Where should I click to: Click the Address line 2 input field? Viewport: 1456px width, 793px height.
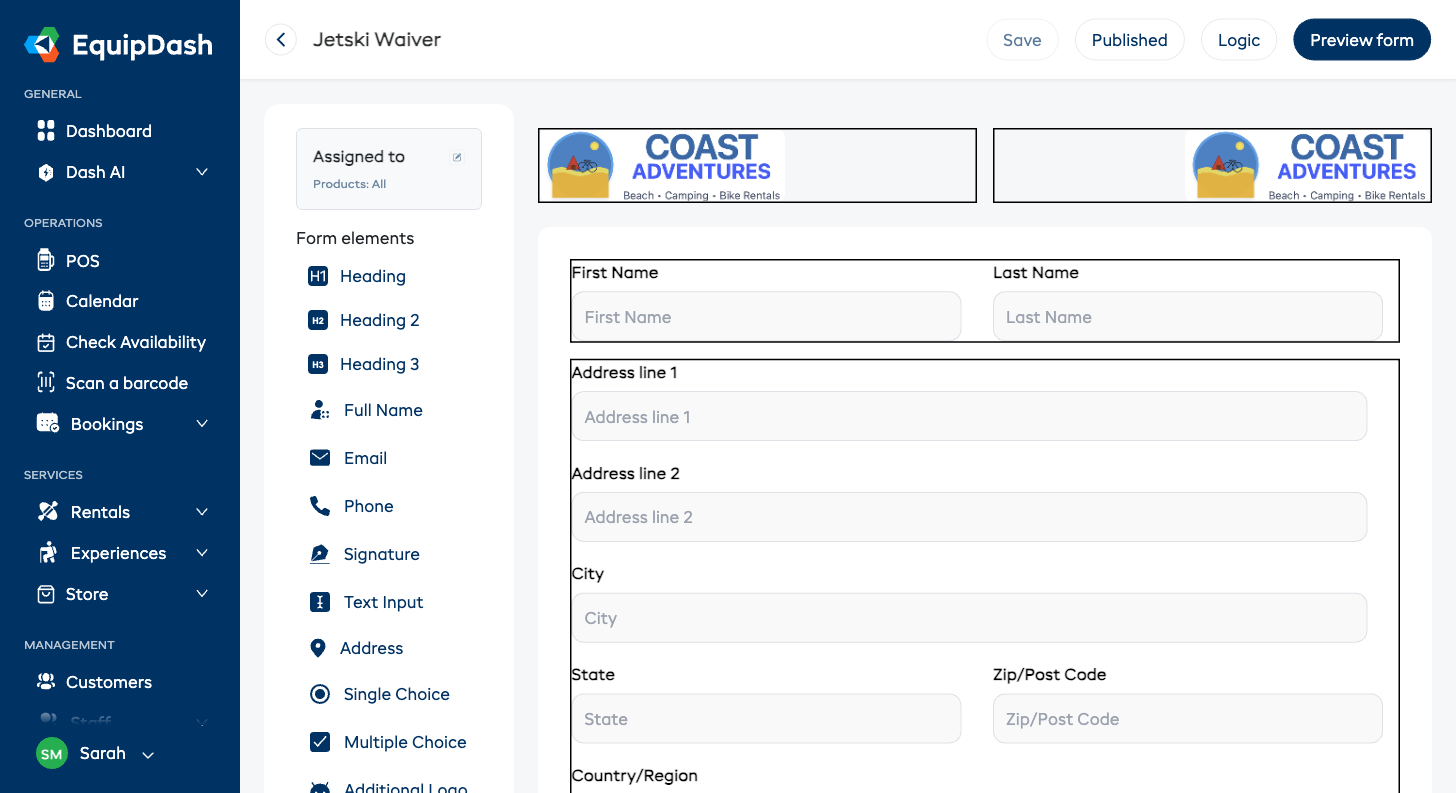(x=969, y=517)
